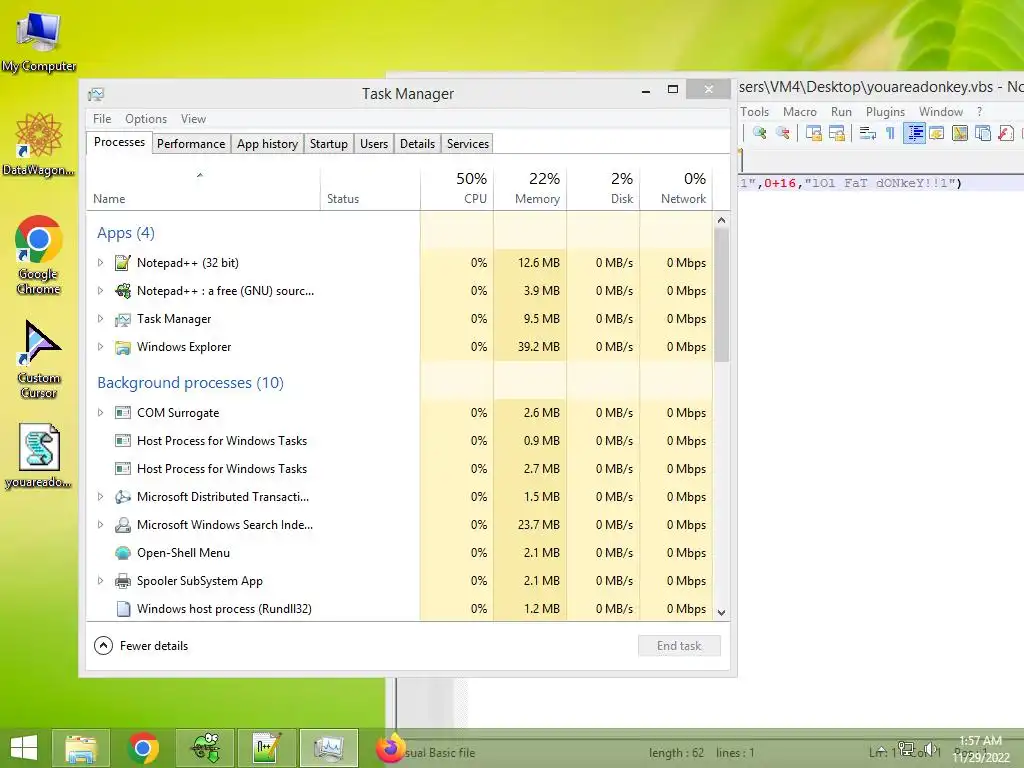This screenshot has height=768, width=1024.
Task: Expand Windows Explorer process group
Action: pos(100,347)
